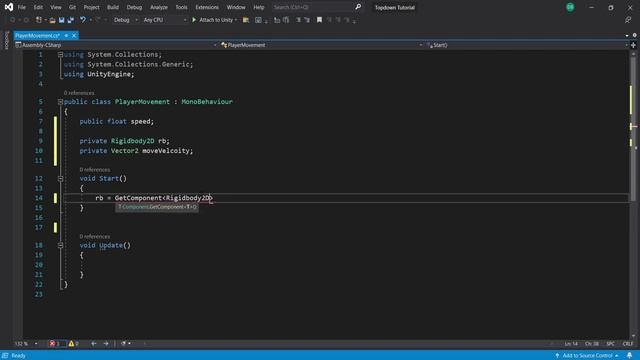
Task: Open the Debug configuration dropdown
Action: pyautogui.click(x=125, y=20)
